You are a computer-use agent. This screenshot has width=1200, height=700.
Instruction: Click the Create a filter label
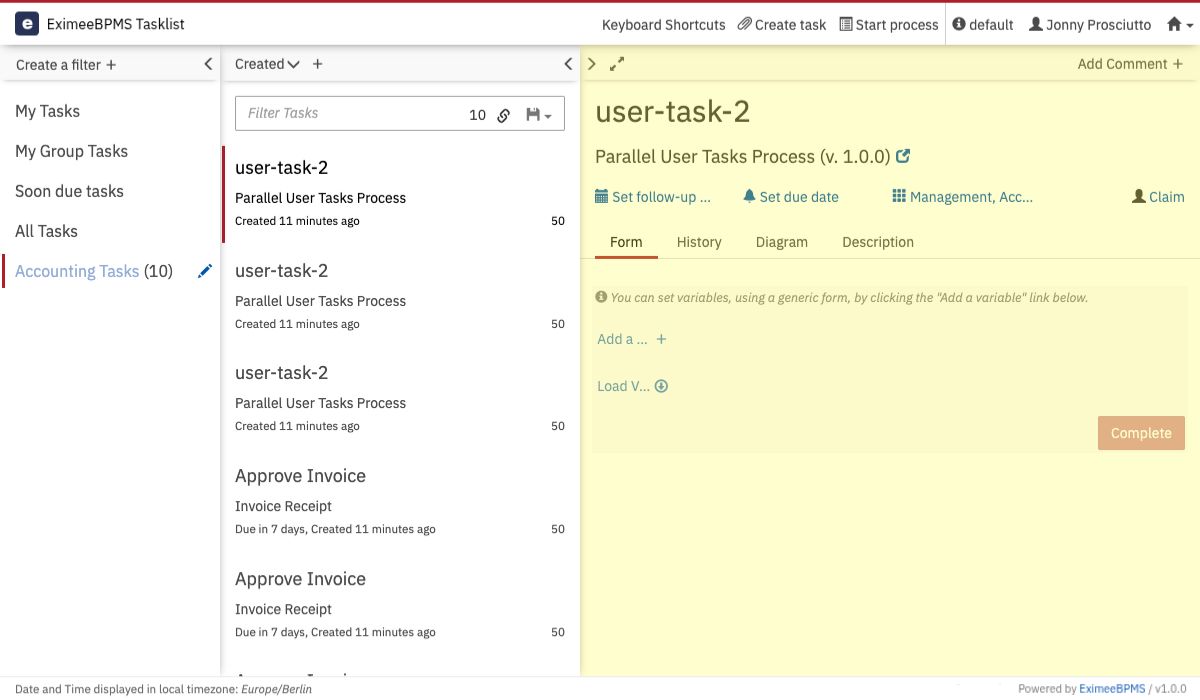pyautogui.click(x=58, y=65)
